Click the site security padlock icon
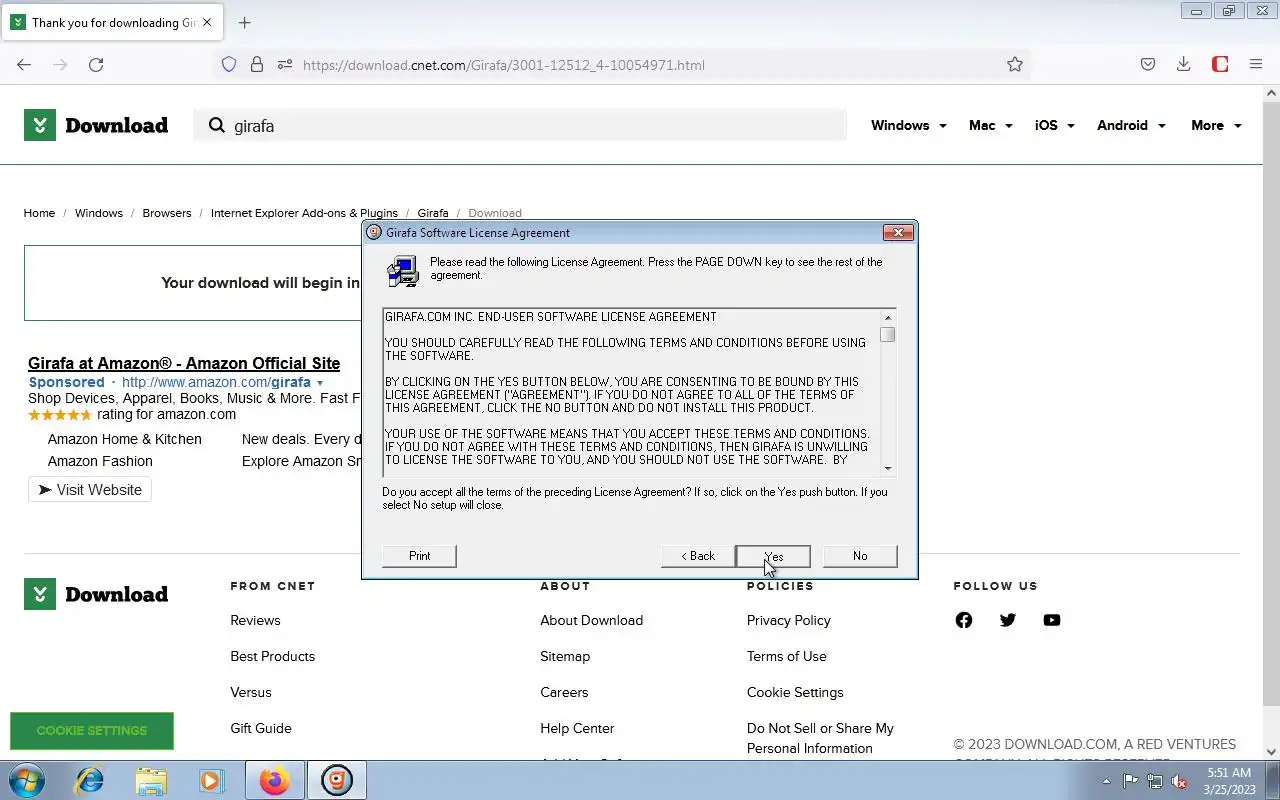Viewport: 1280px width, 800px height. [x=257, y=64]
